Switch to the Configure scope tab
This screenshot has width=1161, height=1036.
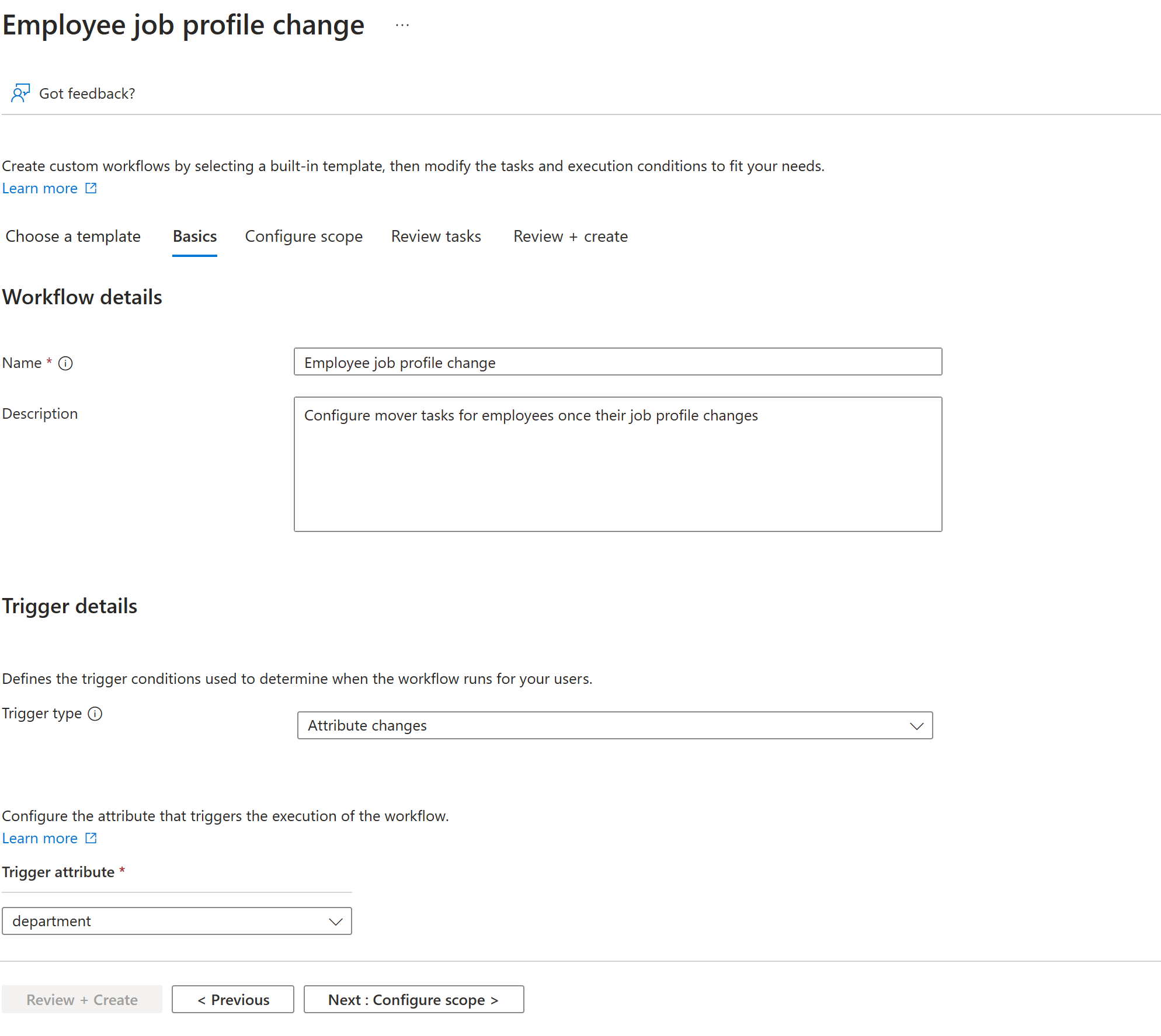coord(302,237)
